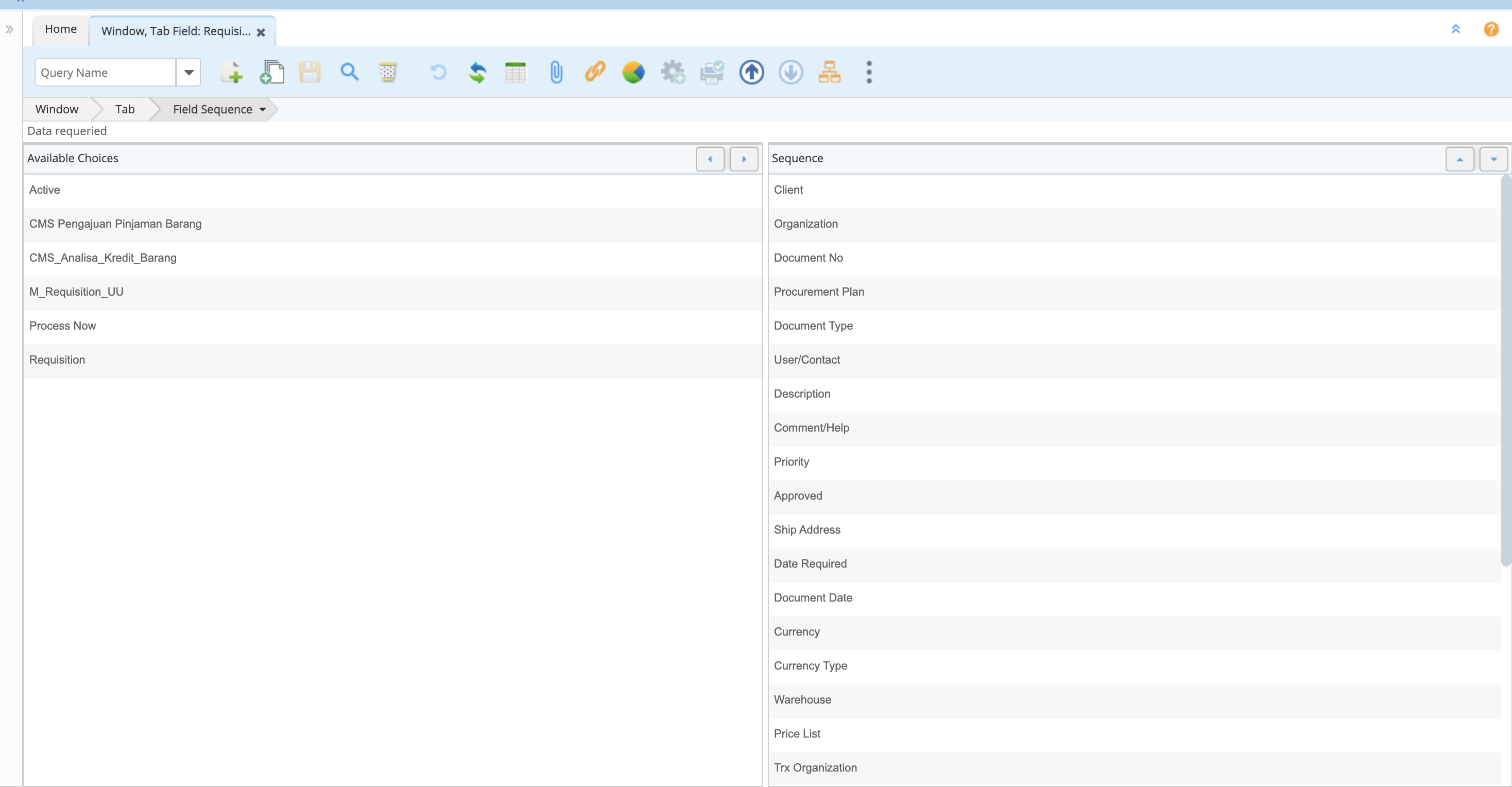Select Document Type in Sequence list

pos(1135,327)
